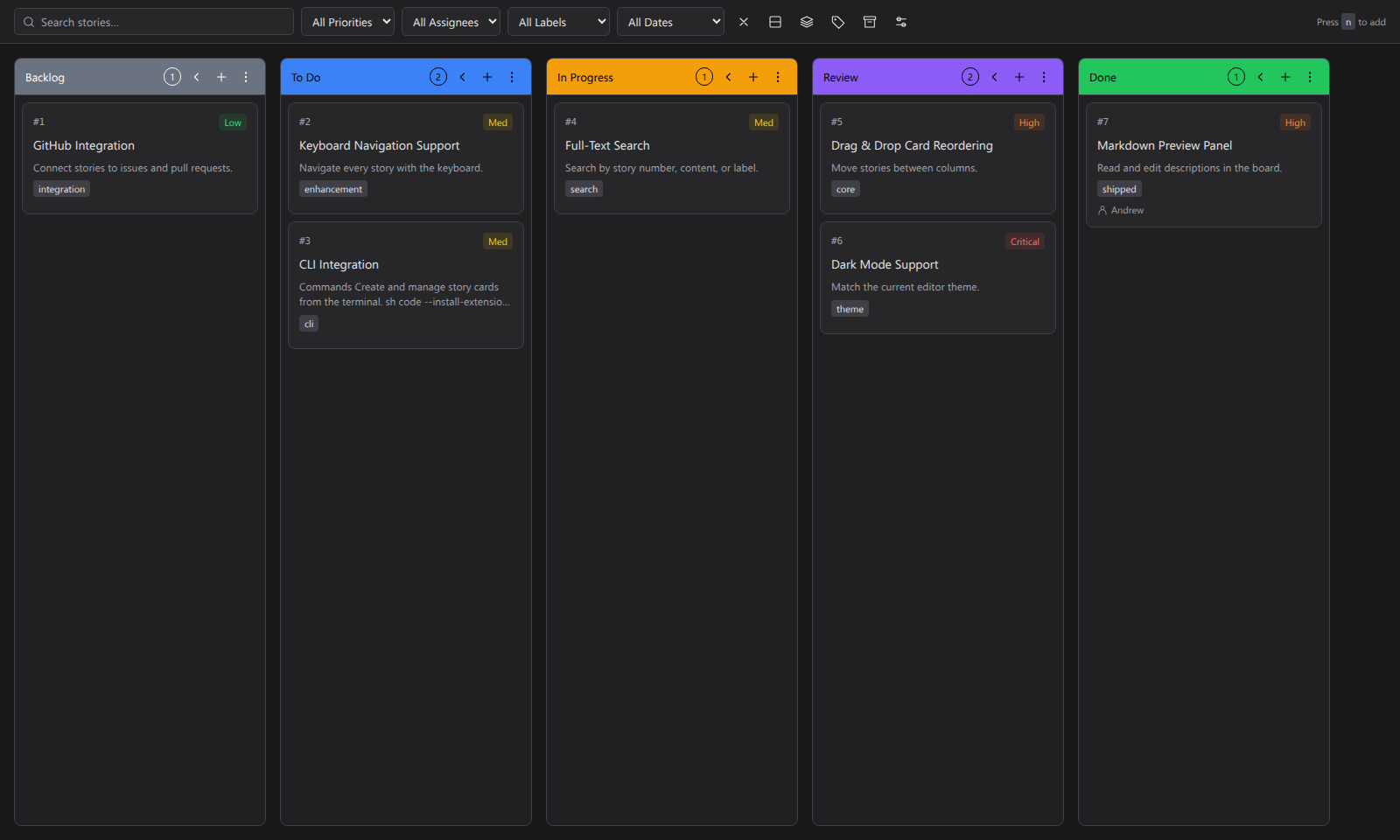This screenshot has height=840, width=1400.
Task: Click the cli label tag
Action: 309,324
